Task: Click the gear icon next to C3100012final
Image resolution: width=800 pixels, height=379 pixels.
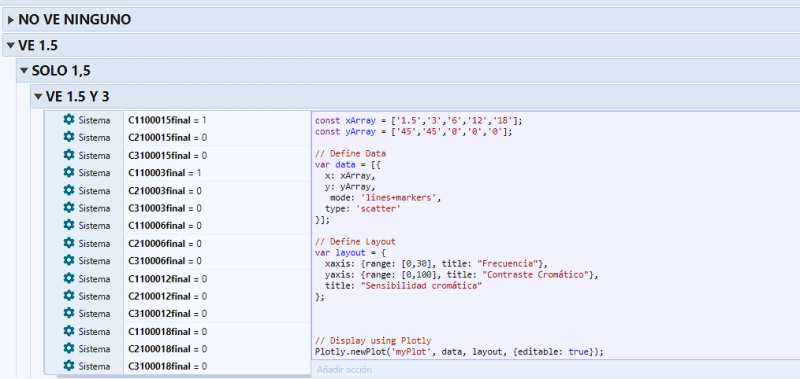Action: coord(69,313)
